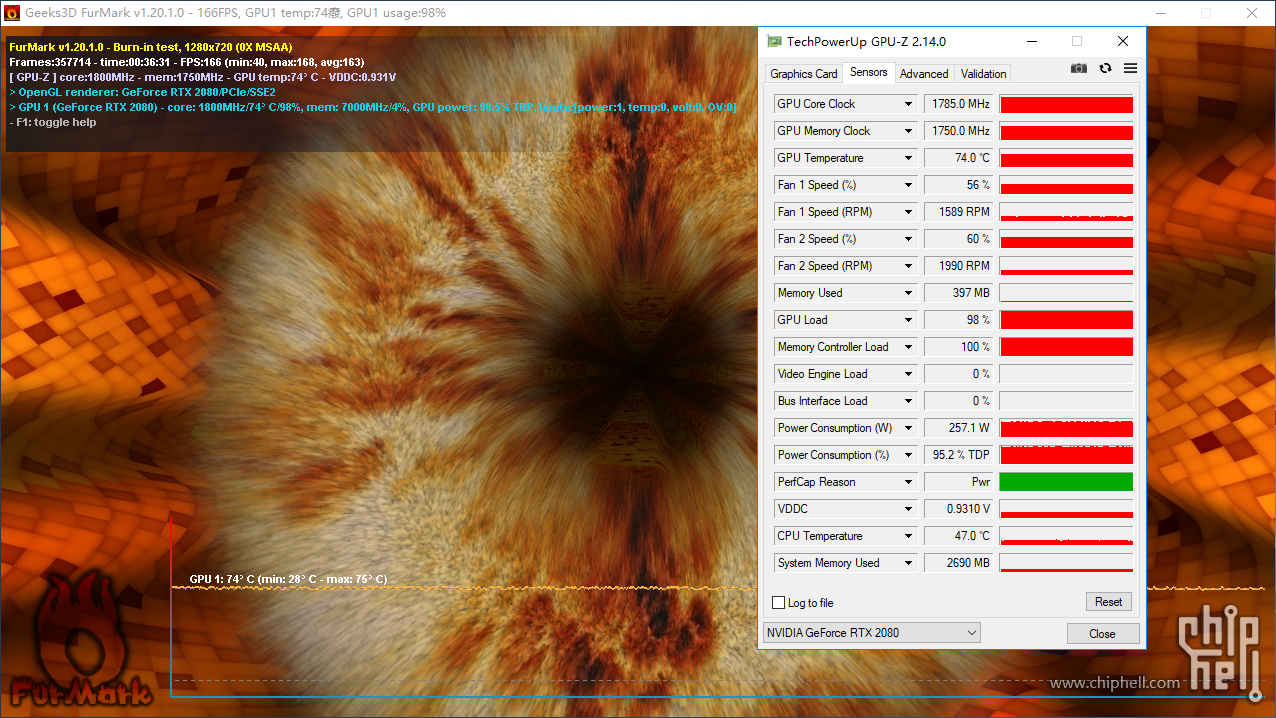Click the 2690 MB system memory value
Viewport: 1276px width, 718px height.
tap(958, 563)
